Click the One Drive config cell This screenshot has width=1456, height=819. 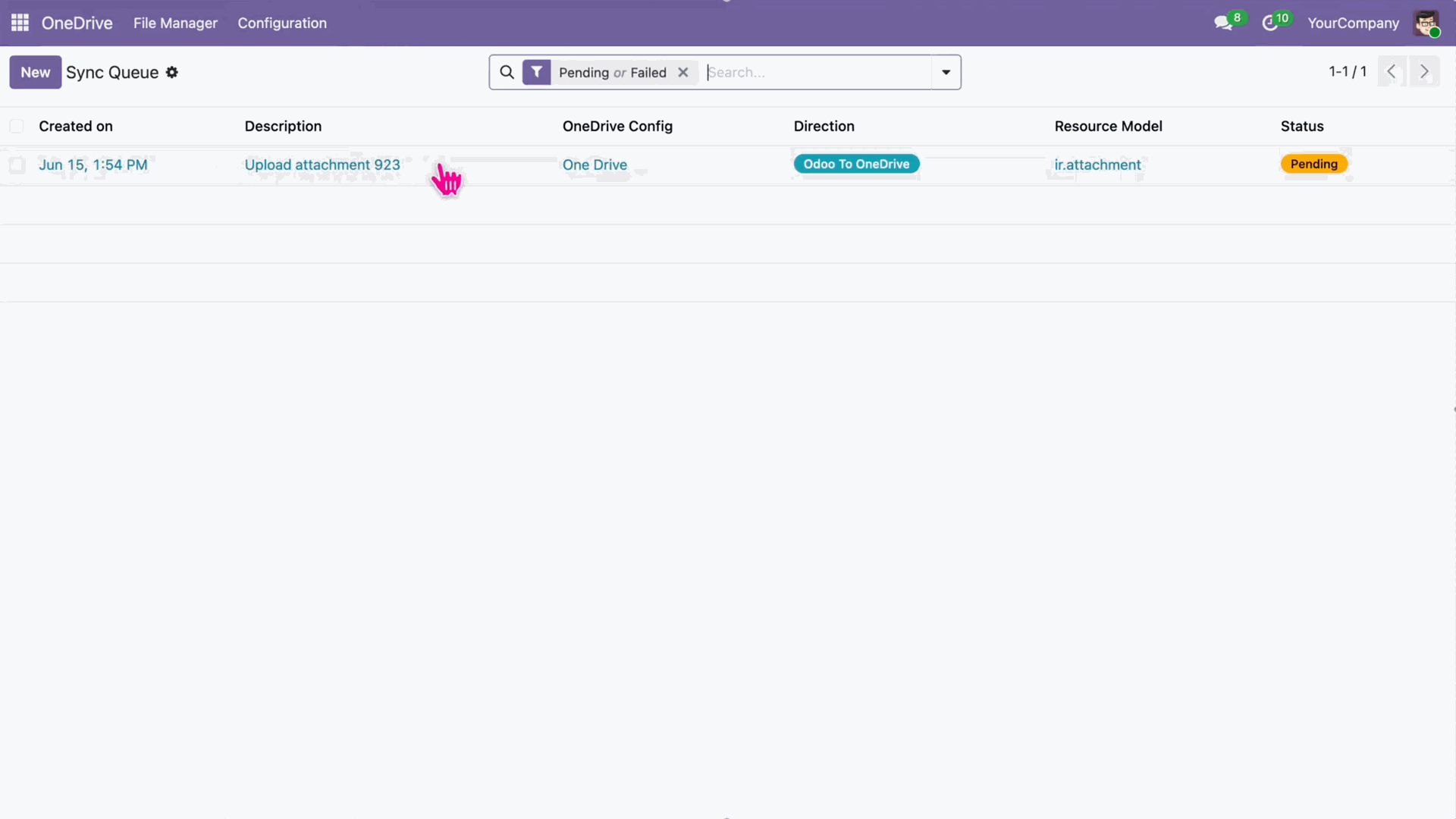595,165
